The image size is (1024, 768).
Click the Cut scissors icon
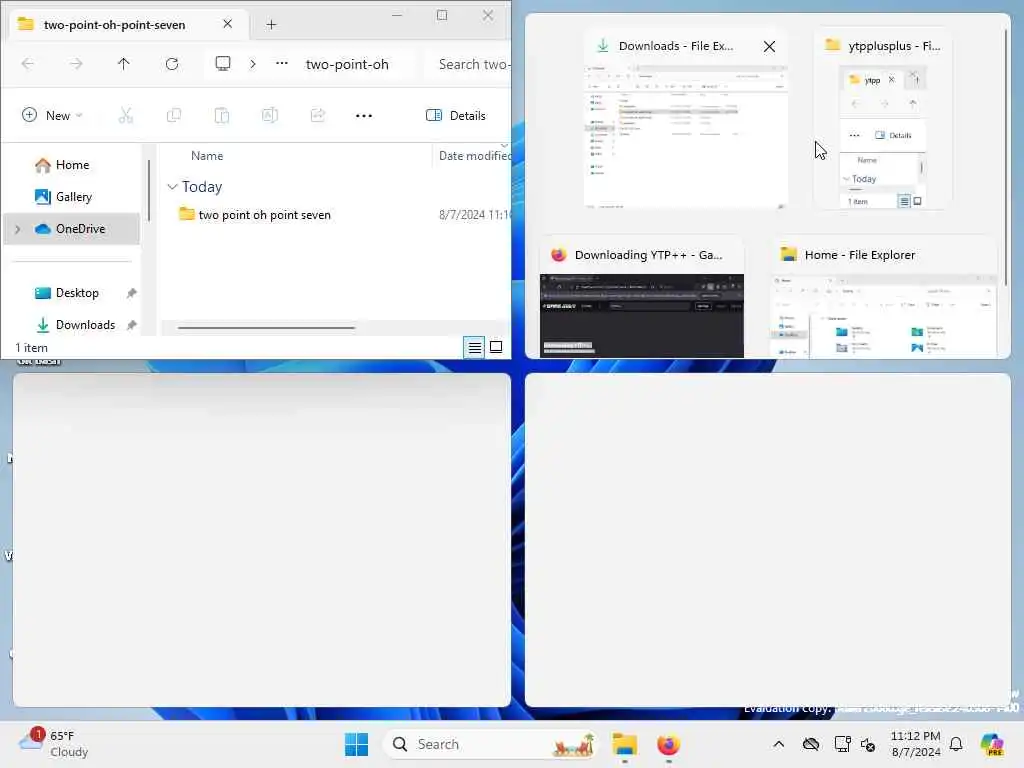click(125, 116)
